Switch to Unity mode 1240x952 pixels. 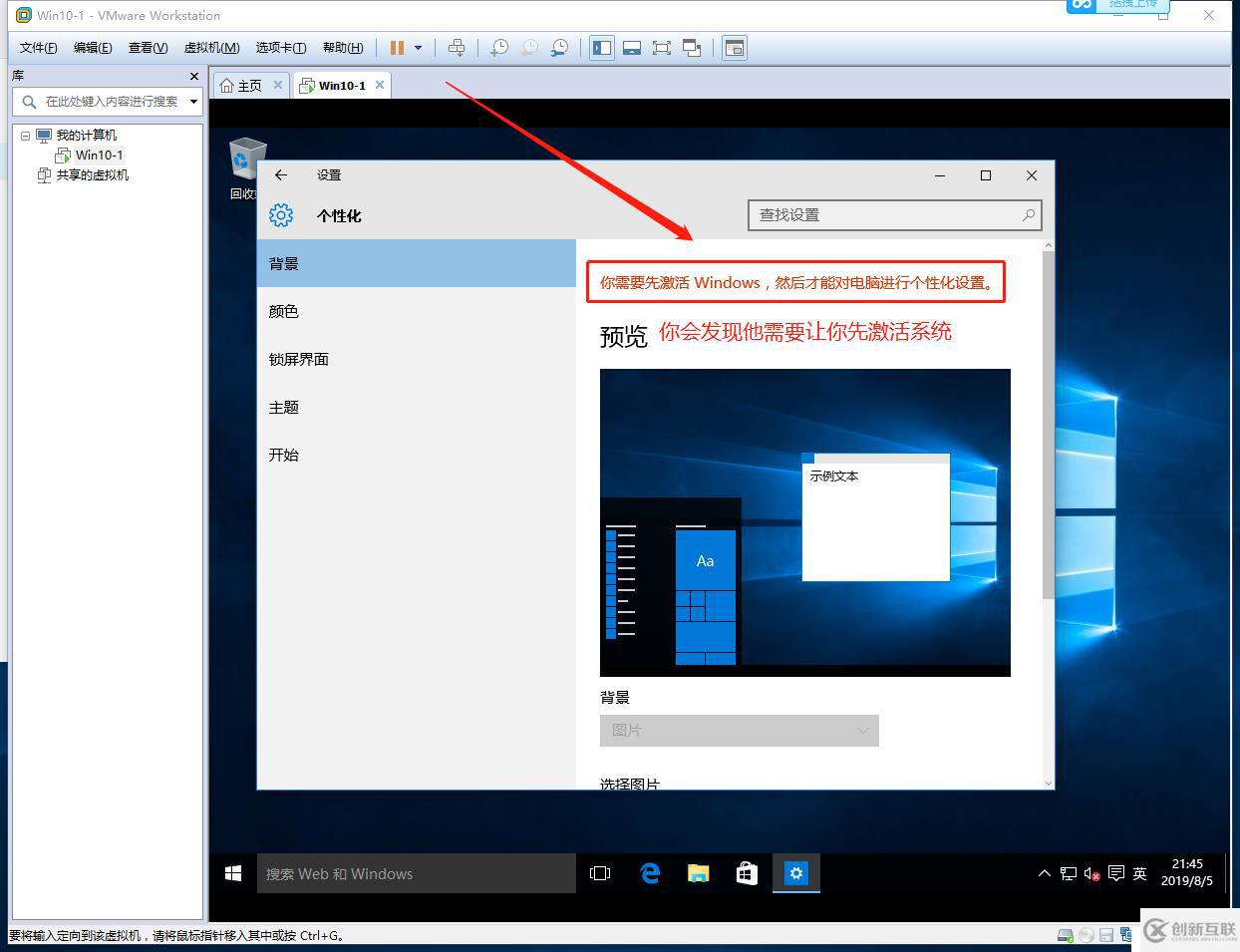693,47
